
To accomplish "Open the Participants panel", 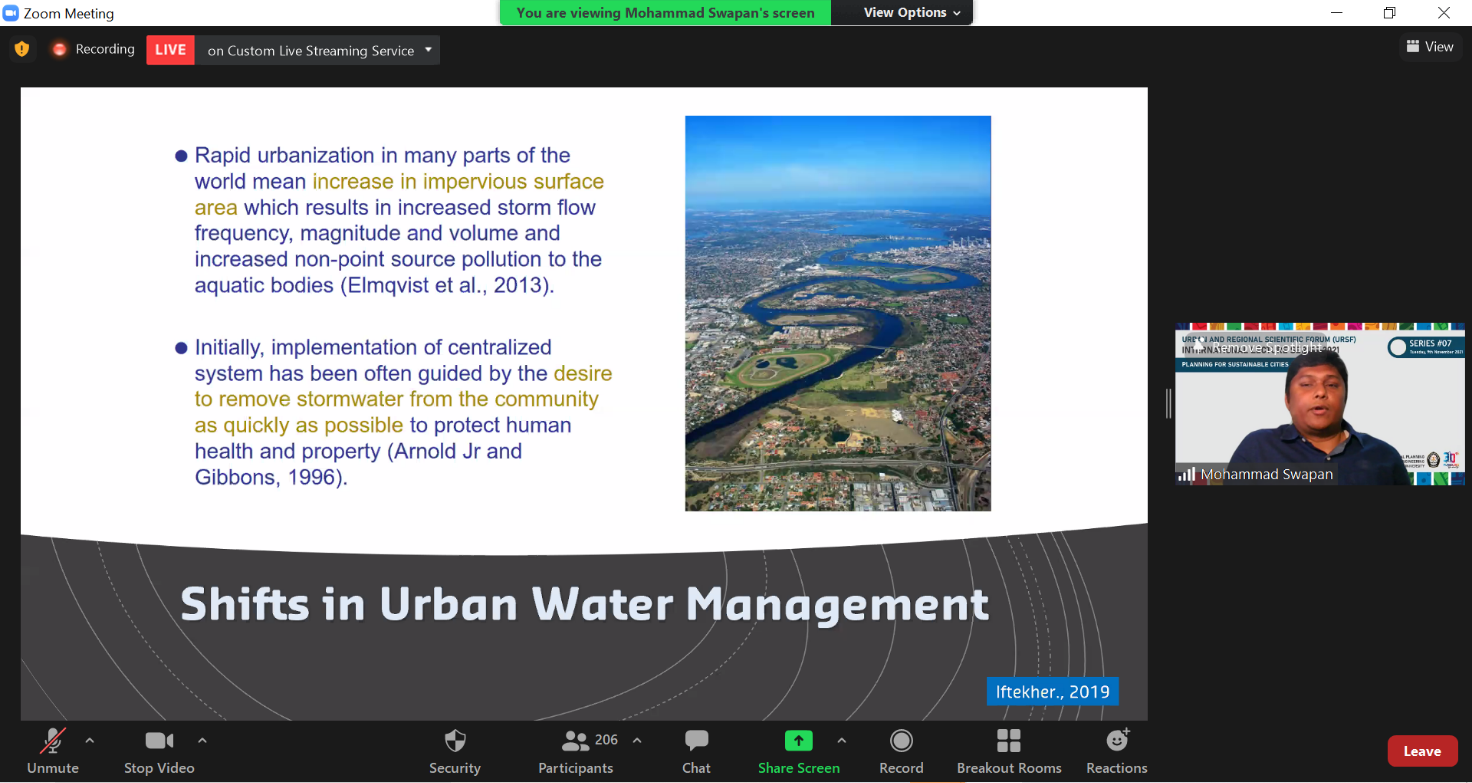I will pos(576,741).
